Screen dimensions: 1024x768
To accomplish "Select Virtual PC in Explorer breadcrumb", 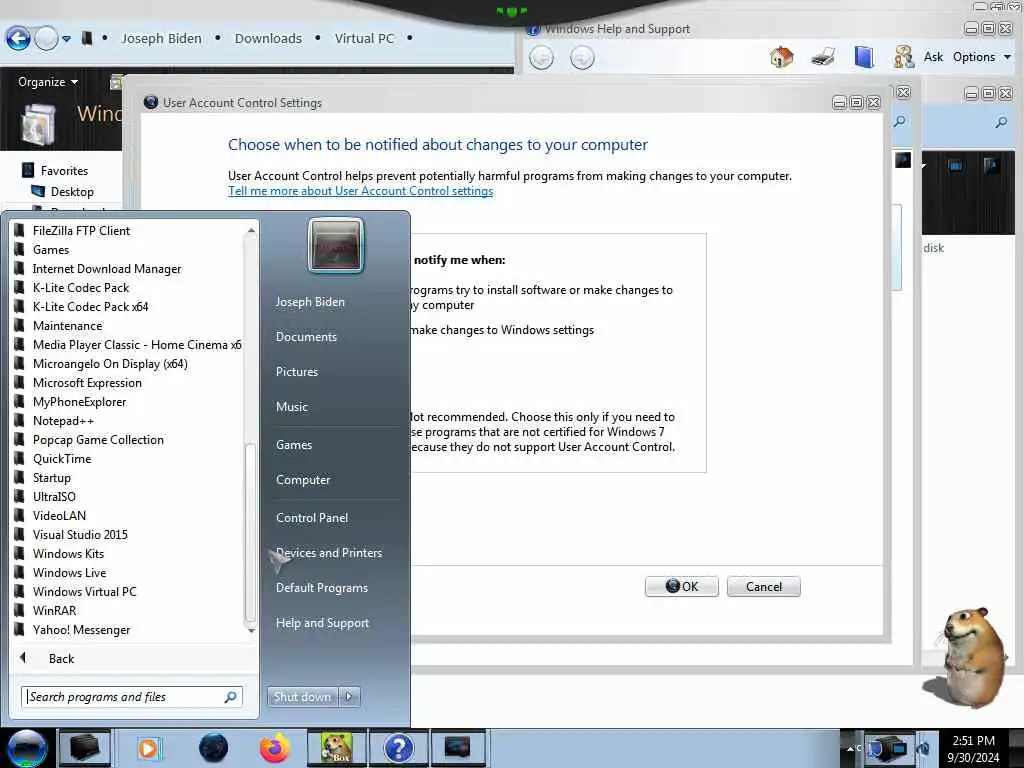I will pos(364,39).
